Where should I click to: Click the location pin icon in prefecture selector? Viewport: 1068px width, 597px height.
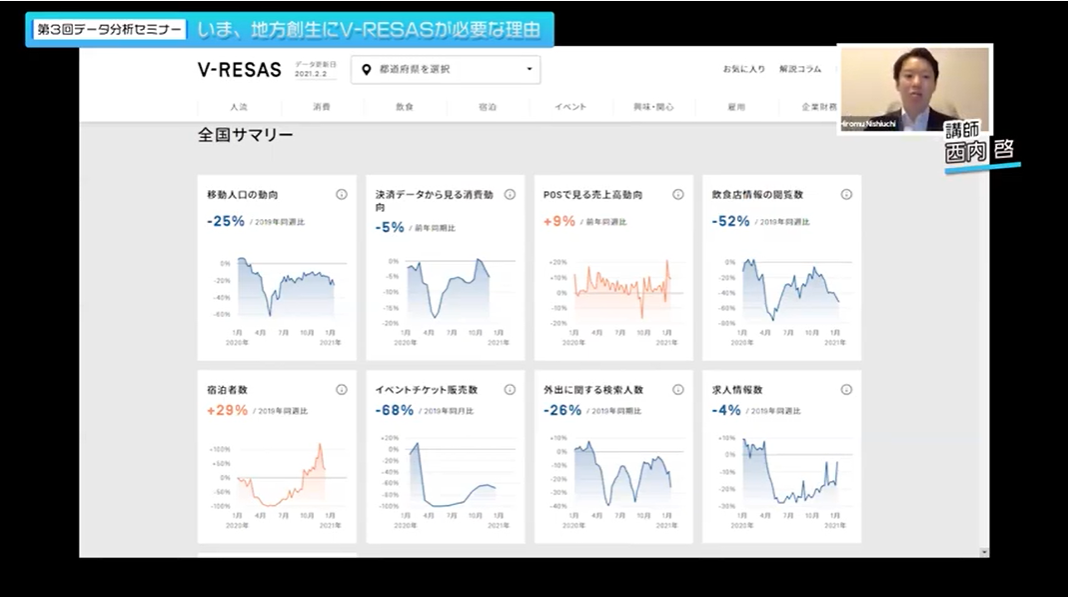(x=366, y=70)
